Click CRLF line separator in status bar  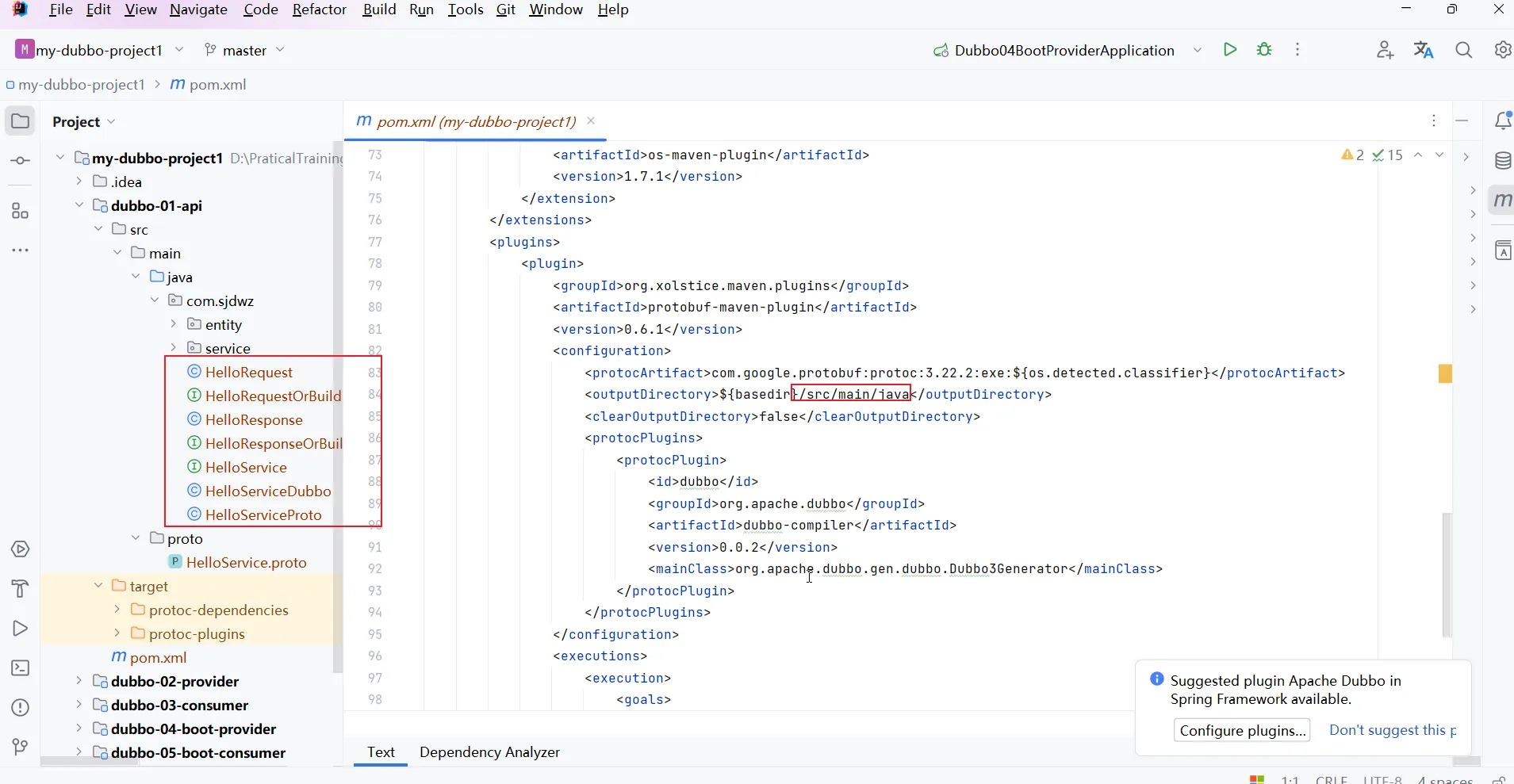pyautogui.click(x=1332, y=779)
